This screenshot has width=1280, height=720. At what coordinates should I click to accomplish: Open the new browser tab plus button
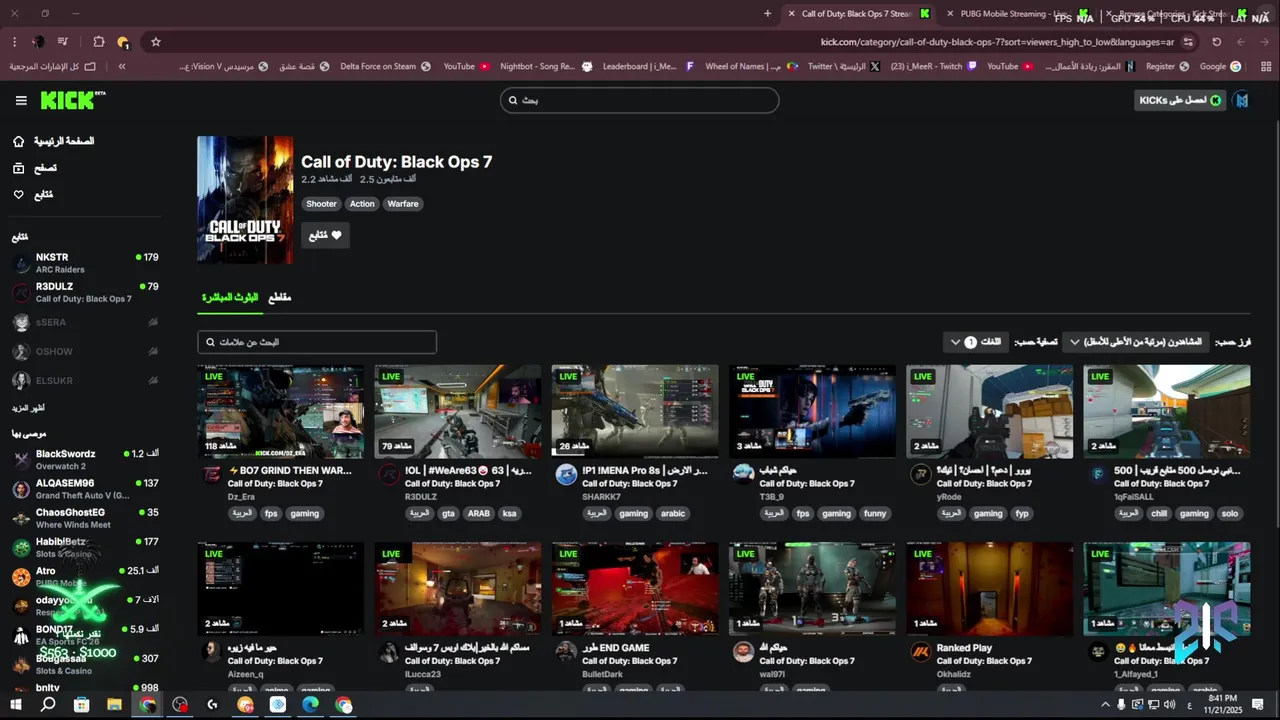[767, 14]
